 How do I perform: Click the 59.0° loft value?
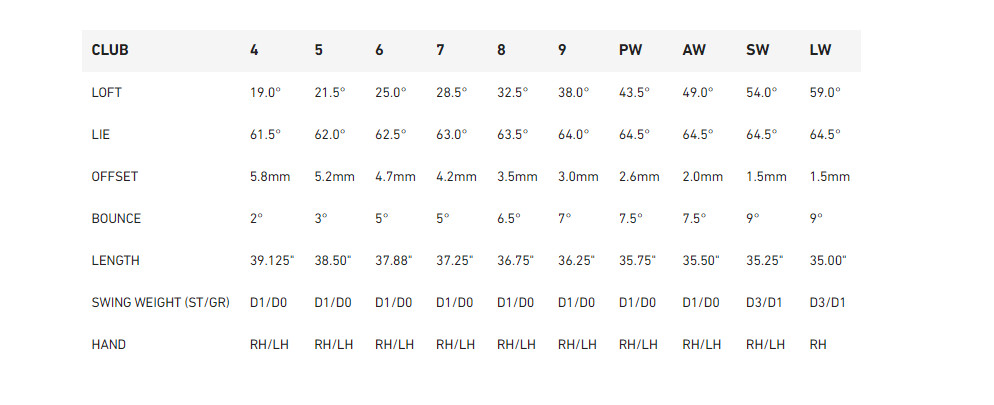[x=825, y=92]
